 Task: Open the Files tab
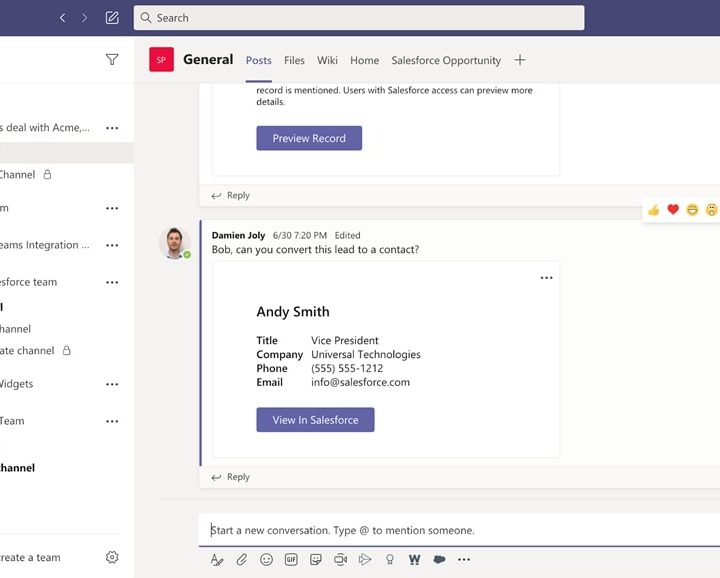(x=294, y=61)
